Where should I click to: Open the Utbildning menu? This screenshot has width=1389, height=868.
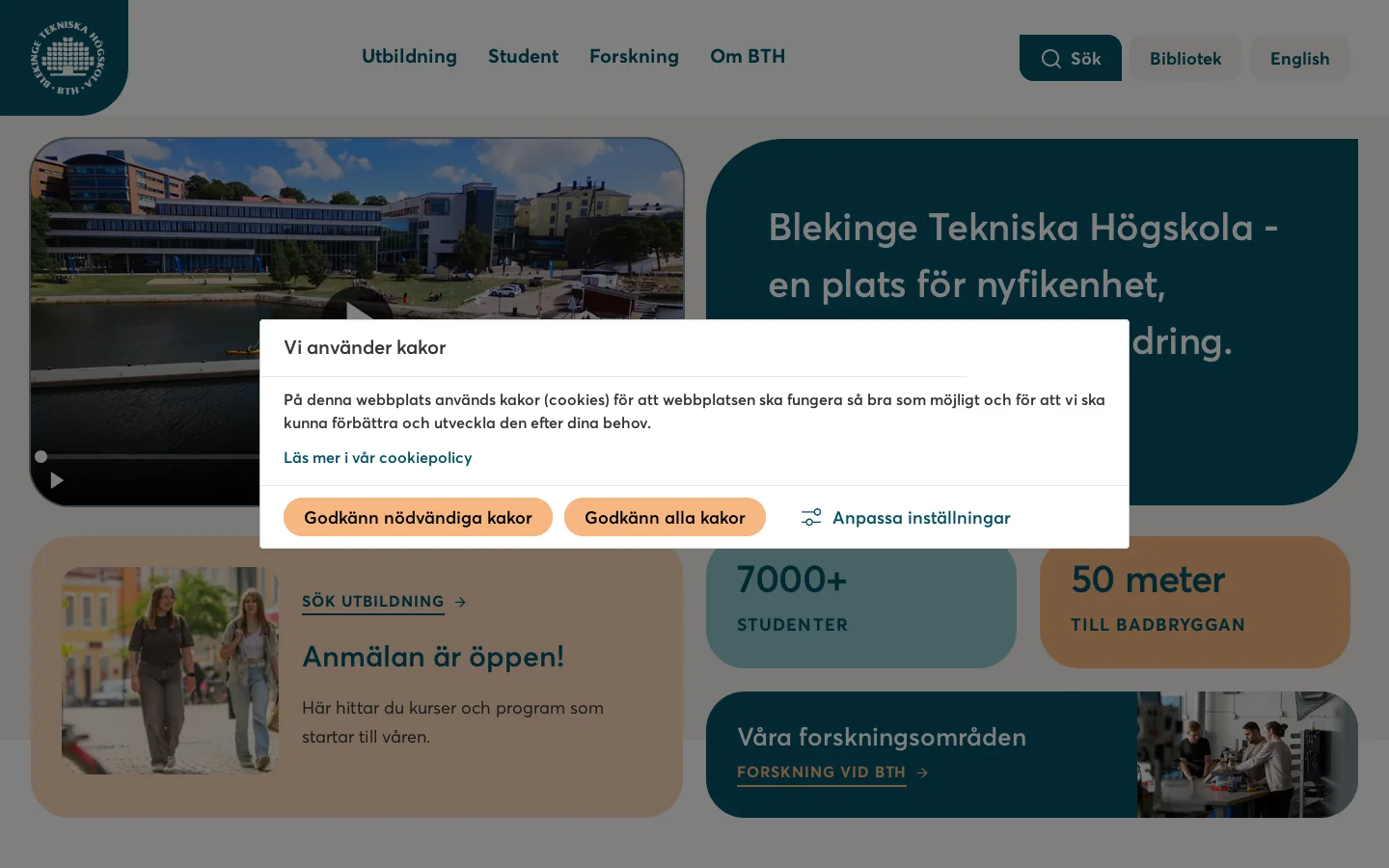tap(409, 56)
